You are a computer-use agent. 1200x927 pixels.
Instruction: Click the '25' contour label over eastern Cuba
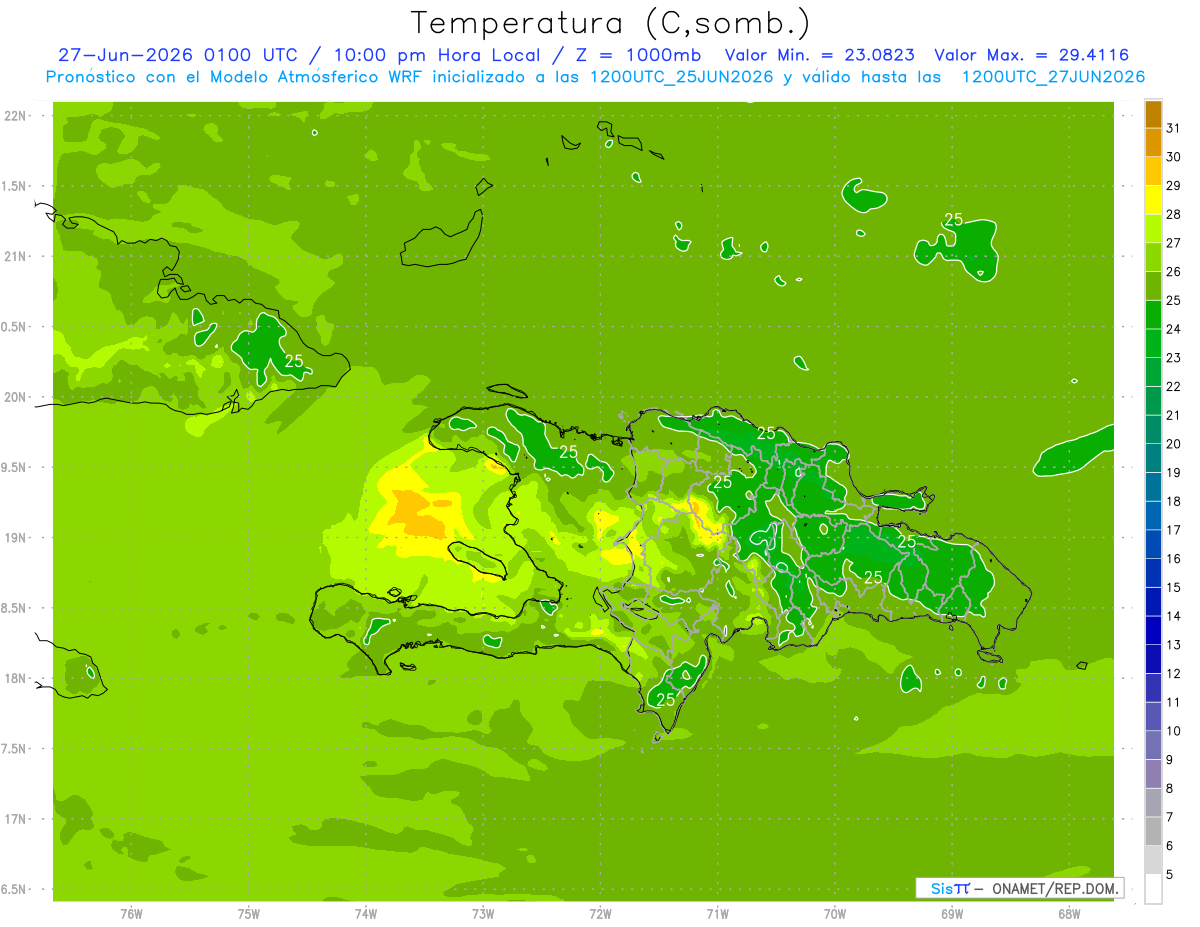(294, 361)
